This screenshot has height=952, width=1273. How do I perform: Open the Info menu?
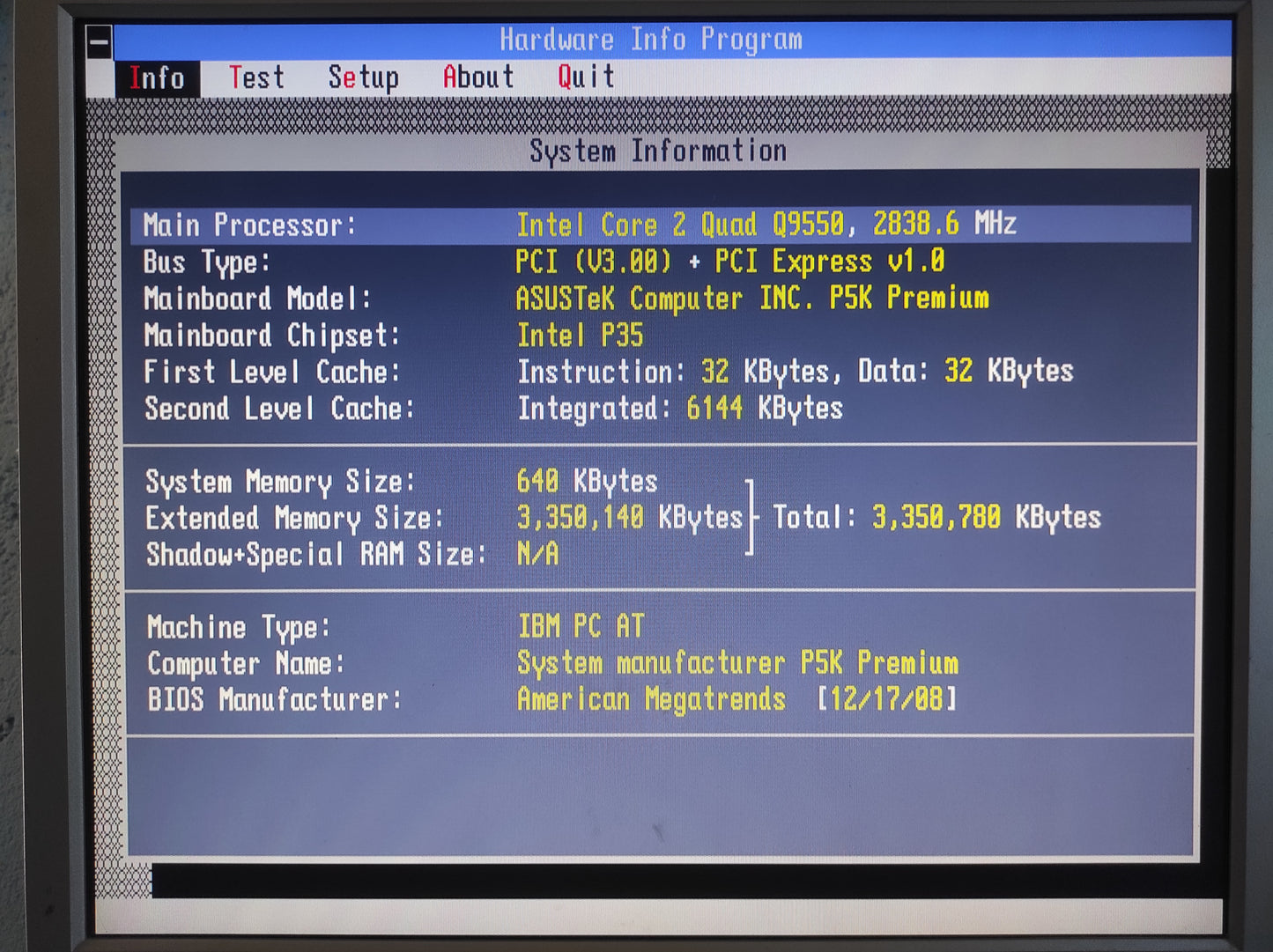tap(157, 78)
